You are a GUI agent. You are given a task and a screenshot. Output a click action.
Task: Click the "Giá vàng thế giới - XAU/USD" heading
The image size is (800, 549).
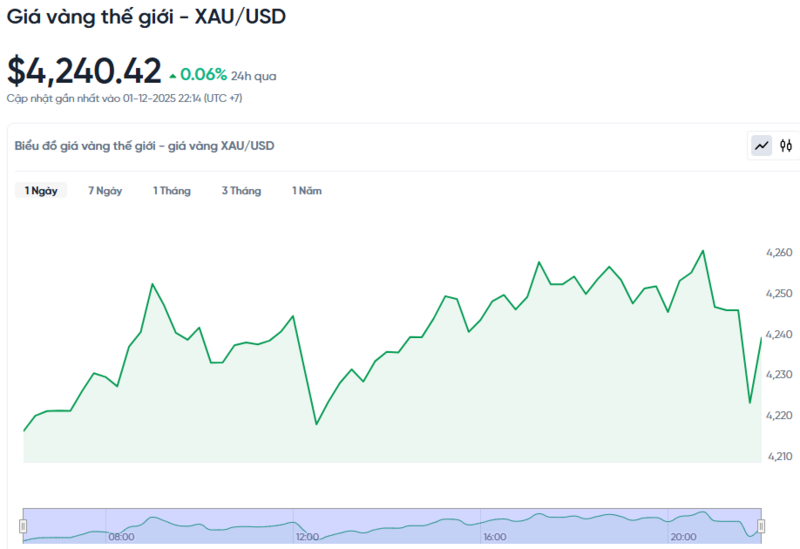click(147, 17)
